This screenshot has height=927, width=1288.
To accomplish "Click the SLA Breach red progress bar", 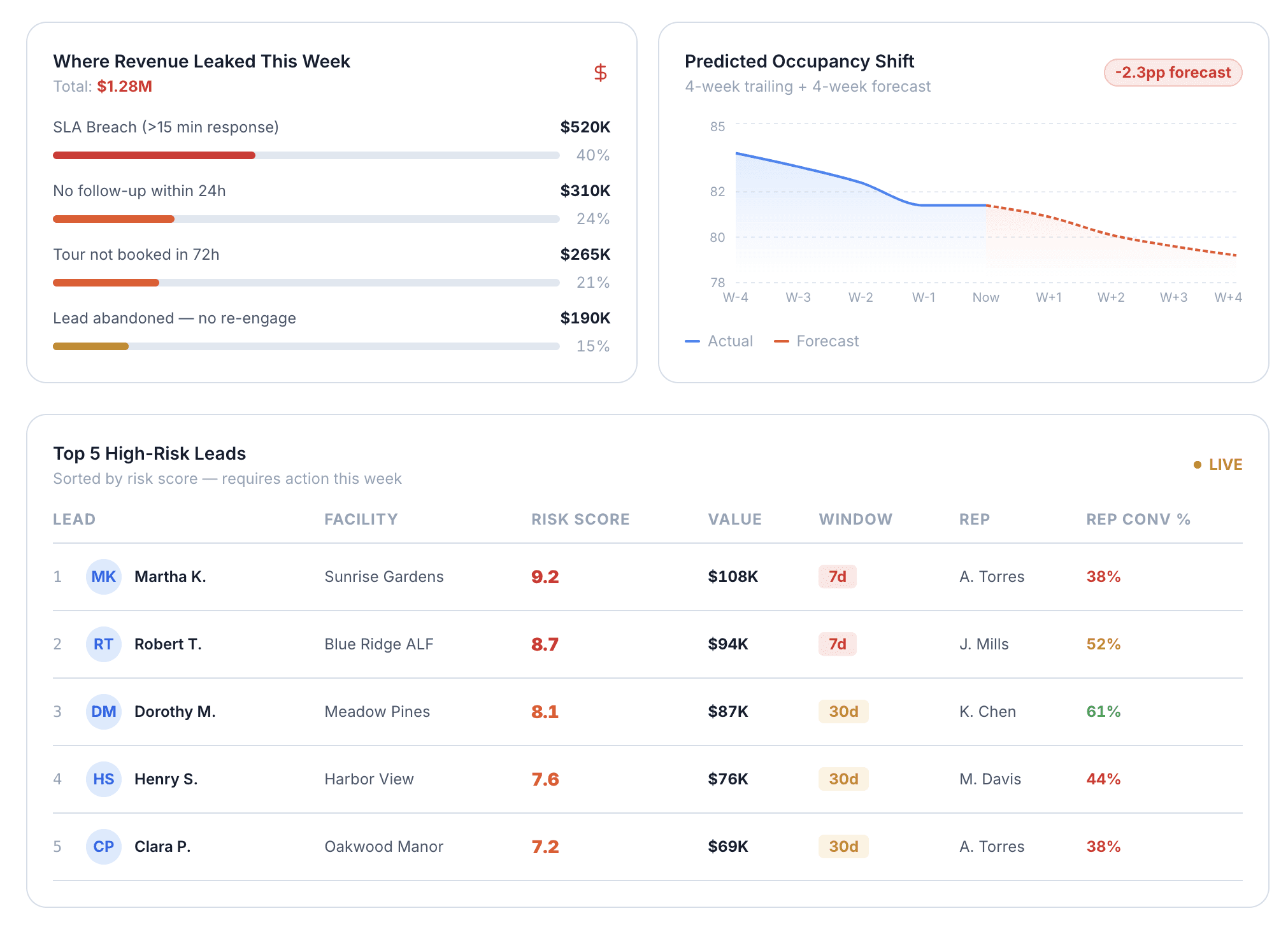I will [x=154, y=155].
